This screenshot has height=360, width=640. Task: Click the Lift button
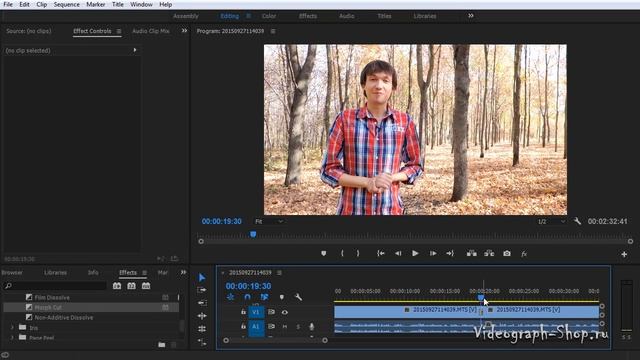coord(471,253)
